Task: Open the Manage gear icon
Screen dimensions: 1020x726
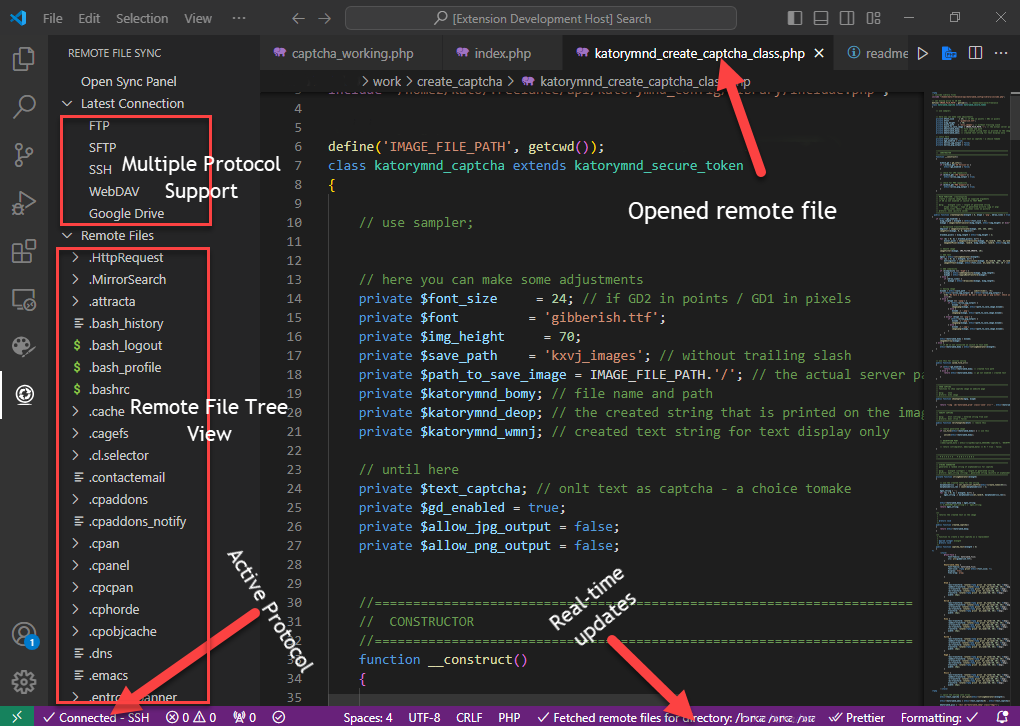Action: (x=24, y=682)
